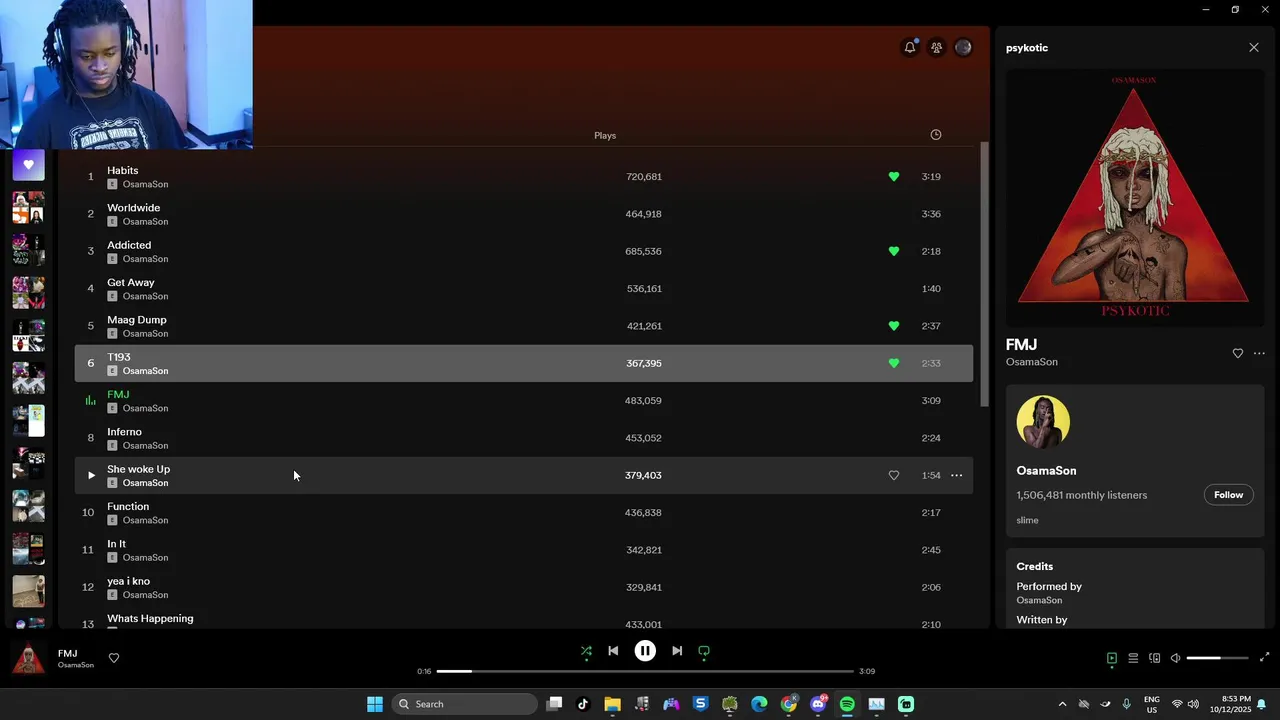Toggle repeat mode
The image size is (1280, 720).
click(704, 651)
